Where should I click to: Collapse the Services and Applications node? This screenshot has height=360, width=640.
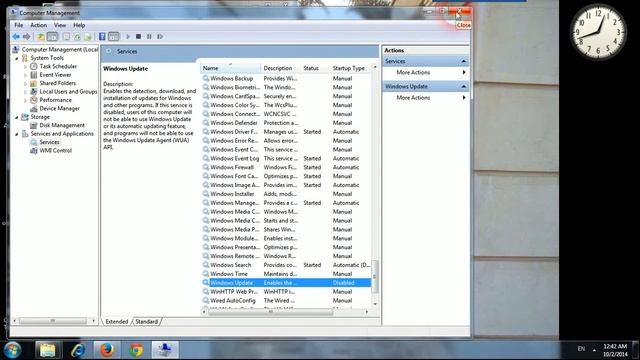pos(17,134)
